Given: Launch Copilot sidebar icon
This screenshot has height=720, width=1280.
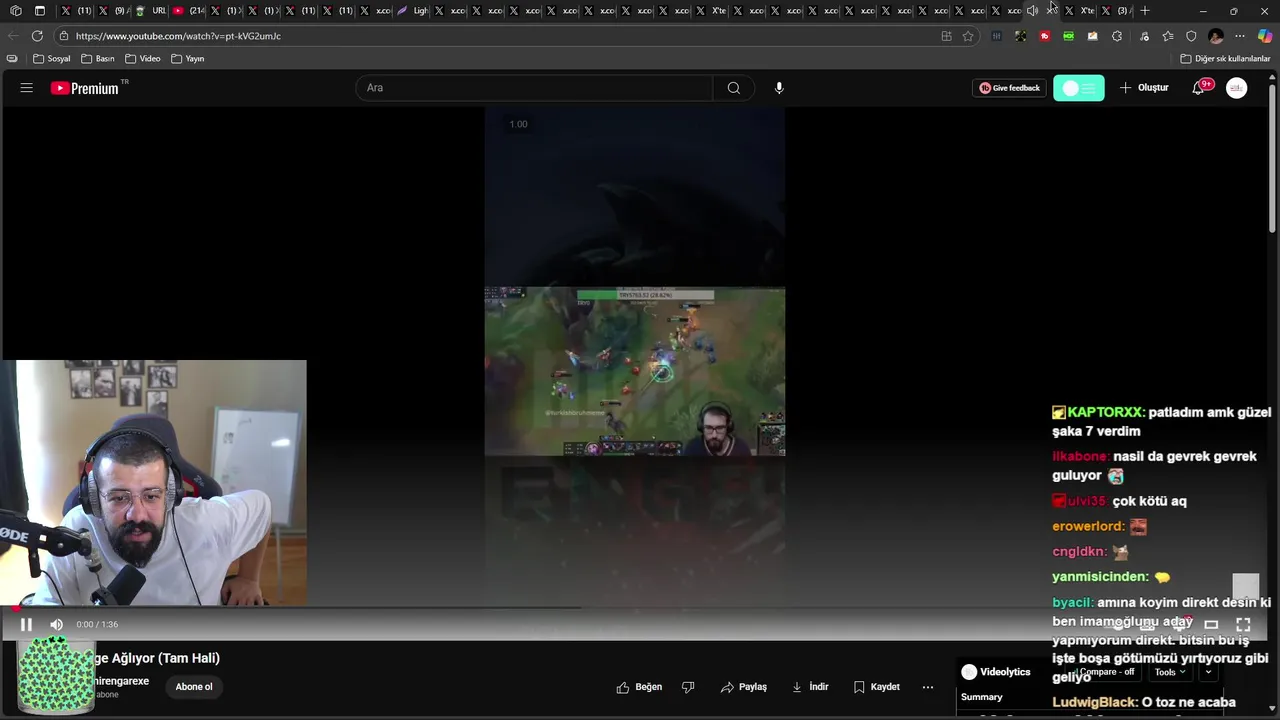Looking at the screenshot, I should tap(1265, 36).
